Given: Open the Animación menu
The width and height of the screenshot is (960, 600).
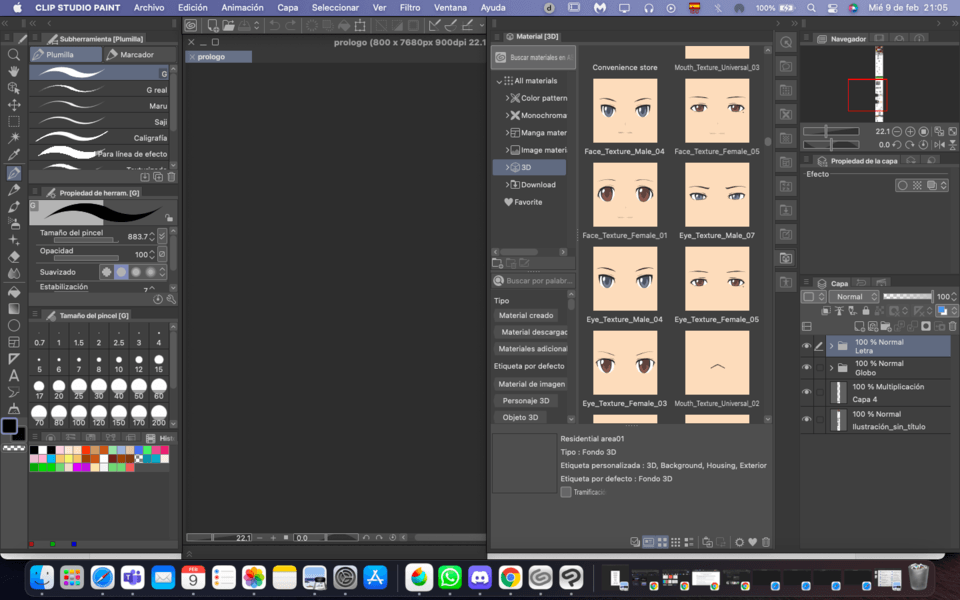Looking at the screenshot, I should [242, 7].
